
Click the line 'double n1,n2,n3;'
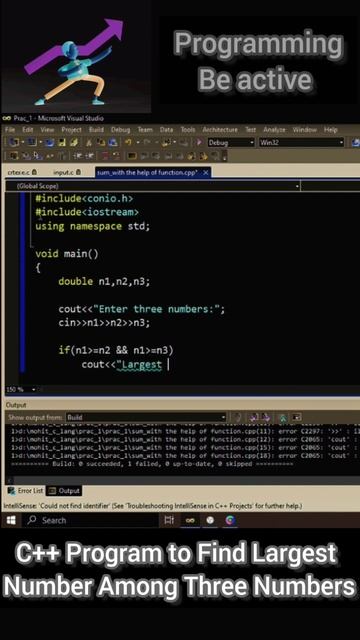coord(104,281)
